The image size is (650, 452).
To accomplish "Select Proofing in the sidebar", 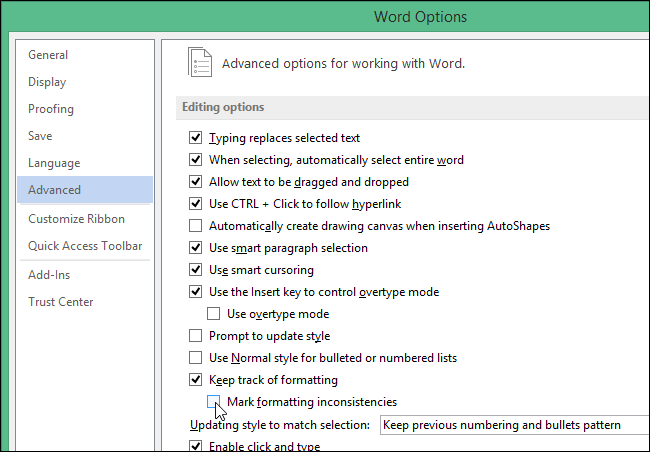I will [x=51, y=109].
